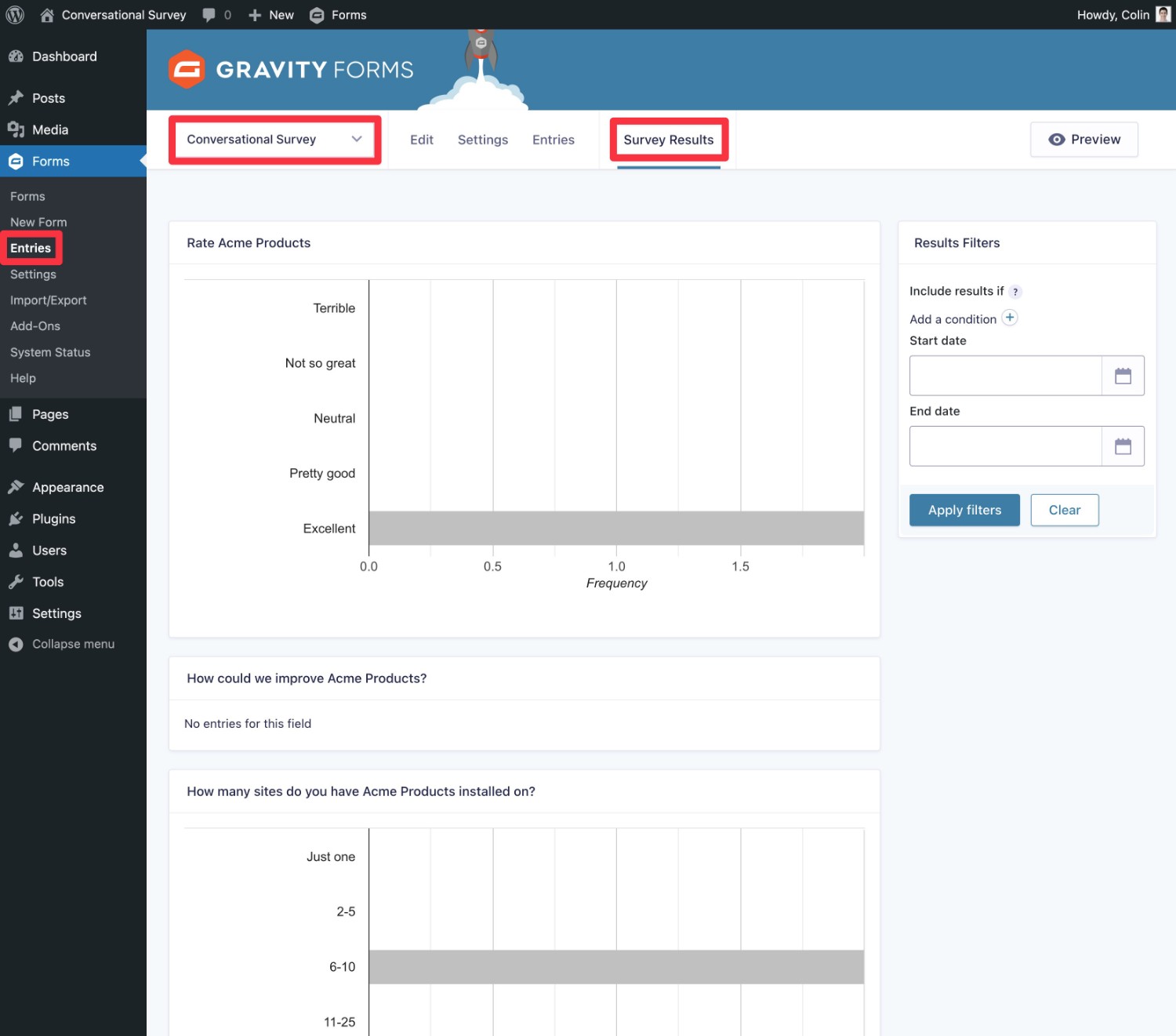The width and height of the screenshot is (1176, 1036).
Task: Click the Preview button label
Action: (1096, 140)
